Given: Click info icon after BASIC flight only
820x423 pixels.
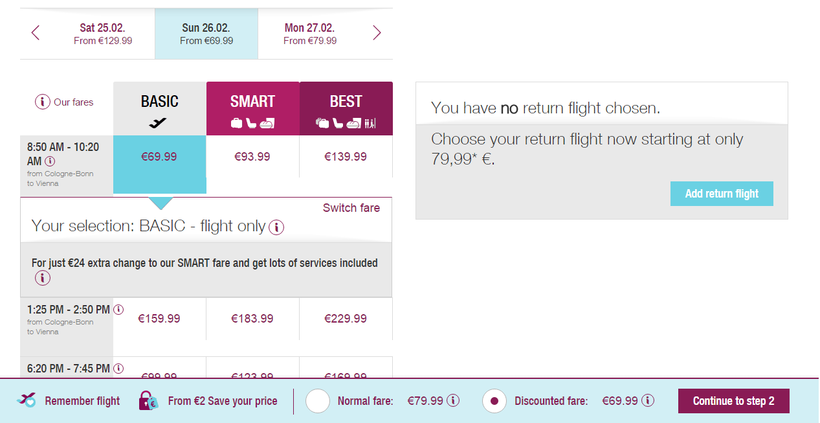Looking at the screenshot, I should click(x=277, y=227).
